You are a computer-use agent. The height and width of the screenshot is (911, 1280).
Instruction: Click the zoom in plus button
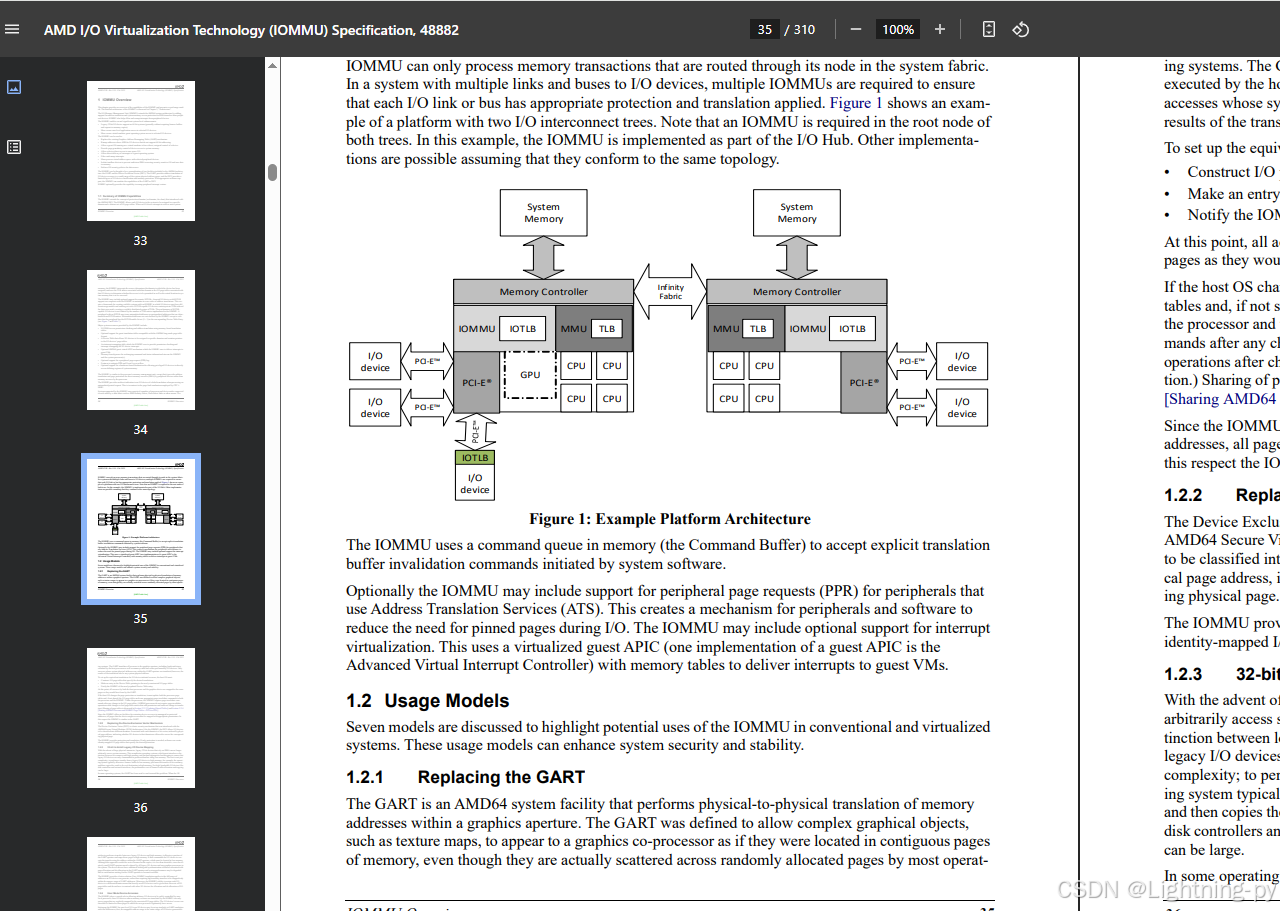(940, 30)
